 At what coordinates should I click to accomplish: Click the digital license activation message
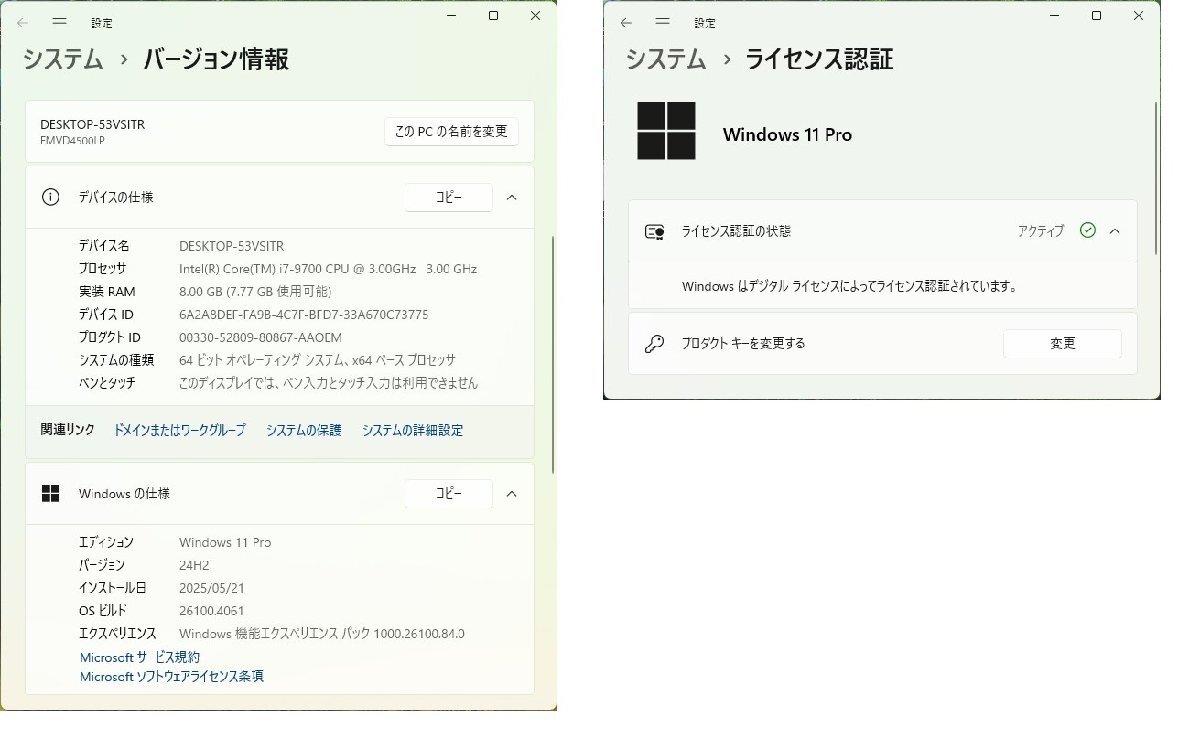(x=849, y=286)
